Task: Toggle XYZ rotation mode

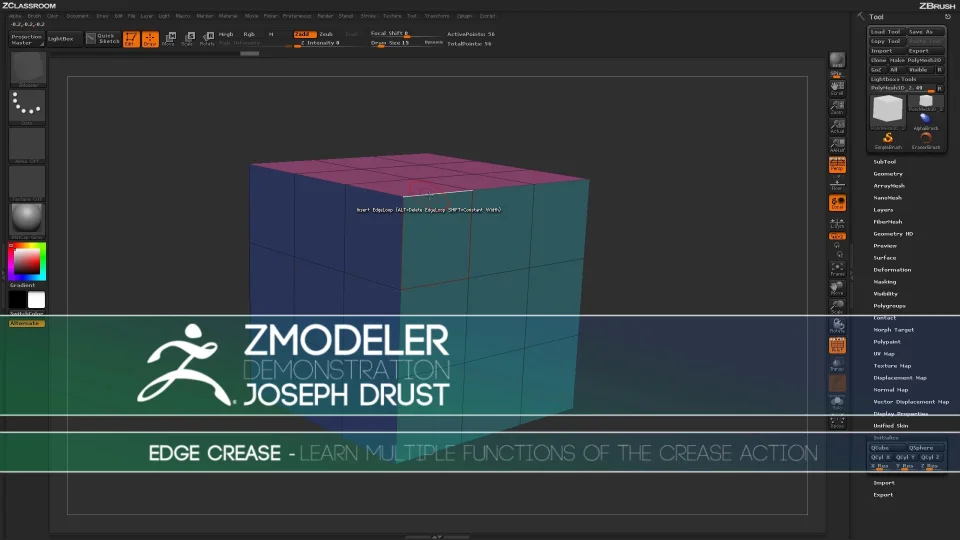Action: coord(837,236)
